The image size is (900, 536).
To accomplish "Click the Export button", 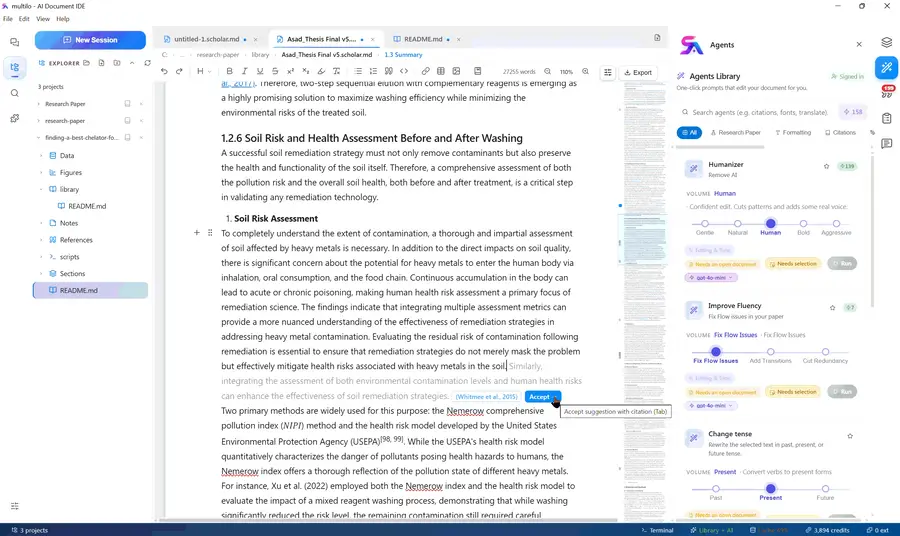I will pyautogui.click(x=638, y=72).
